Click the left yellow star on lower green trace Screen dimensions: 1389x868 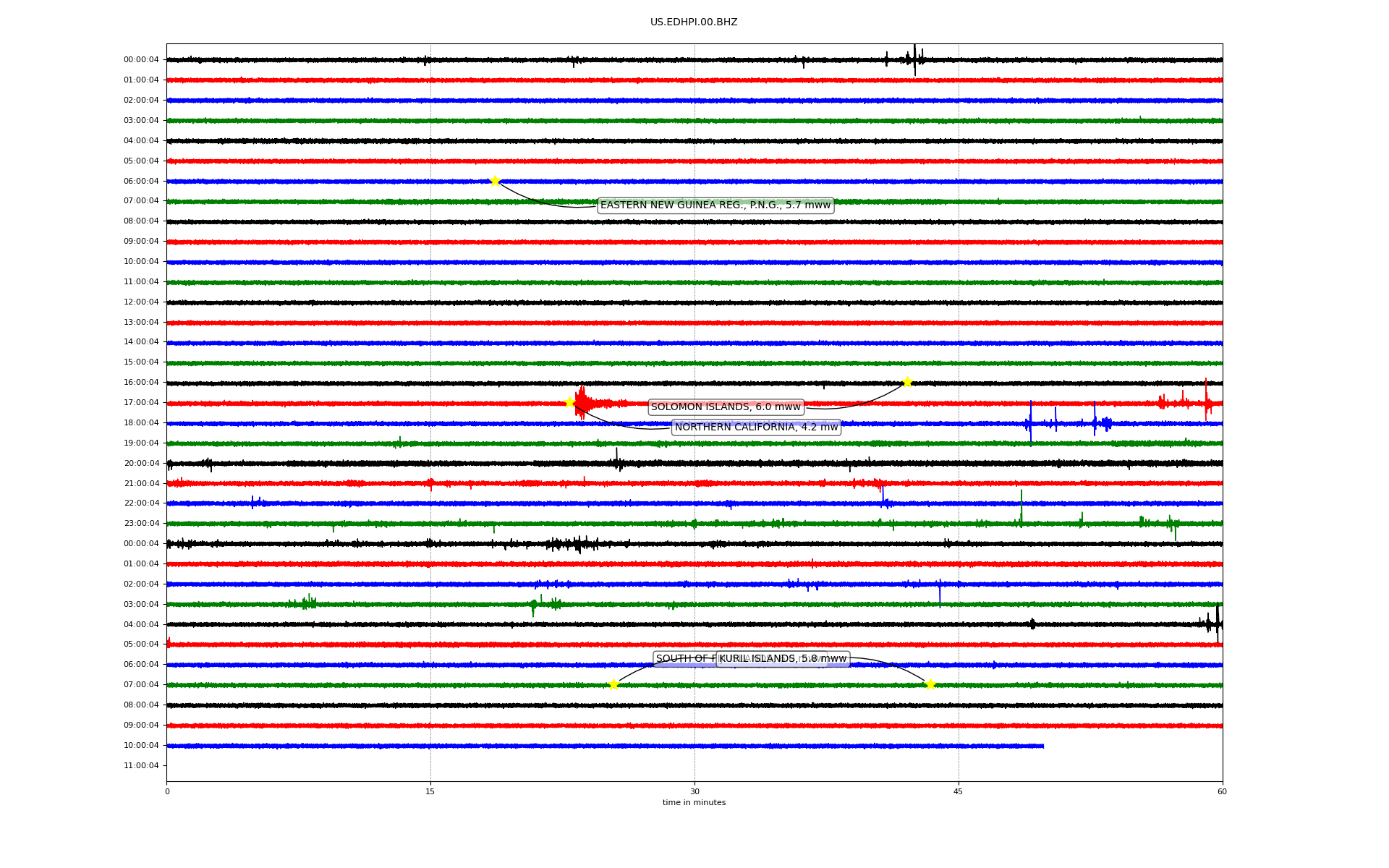click(613, 684)
